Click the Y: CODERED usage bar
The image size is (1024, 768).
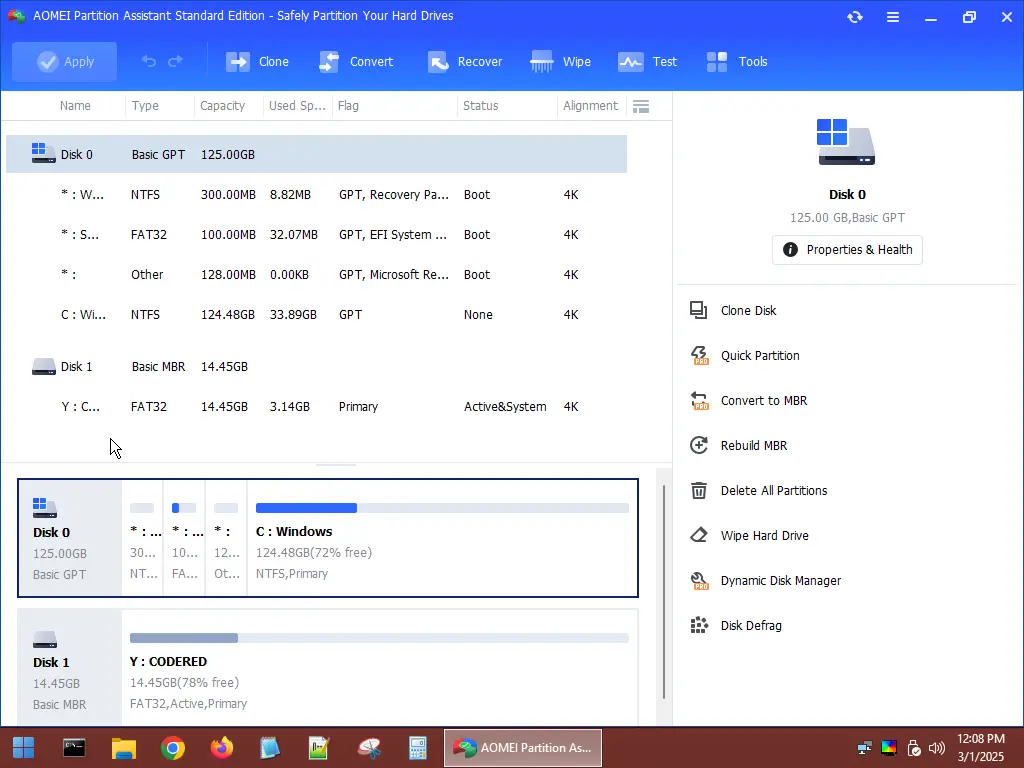coord(379,638)
